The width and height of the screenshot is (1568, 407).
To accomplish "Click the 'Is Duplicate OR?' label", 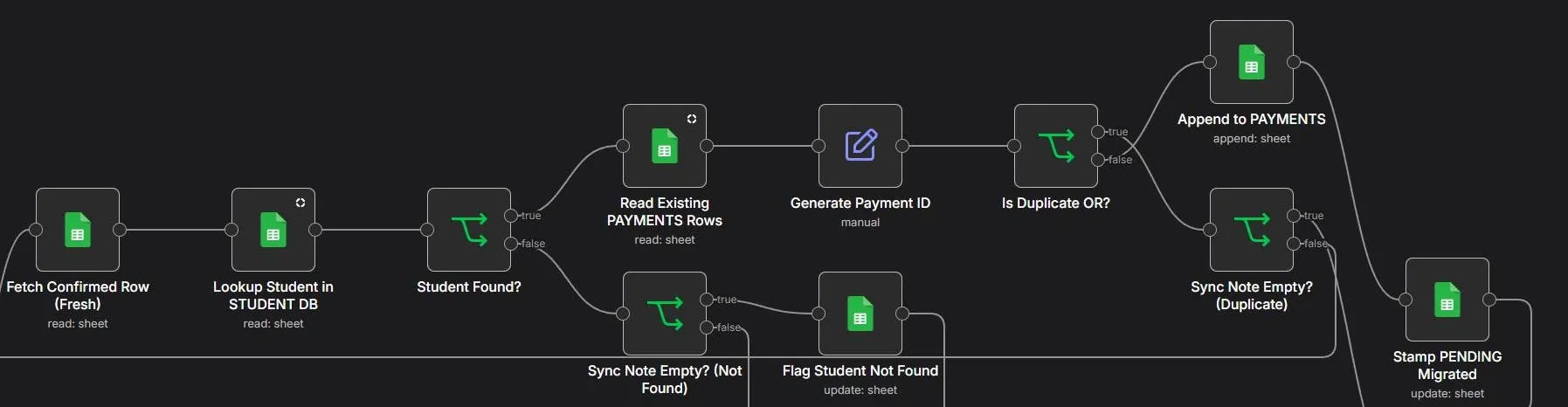I will (x=1056, y=203).
